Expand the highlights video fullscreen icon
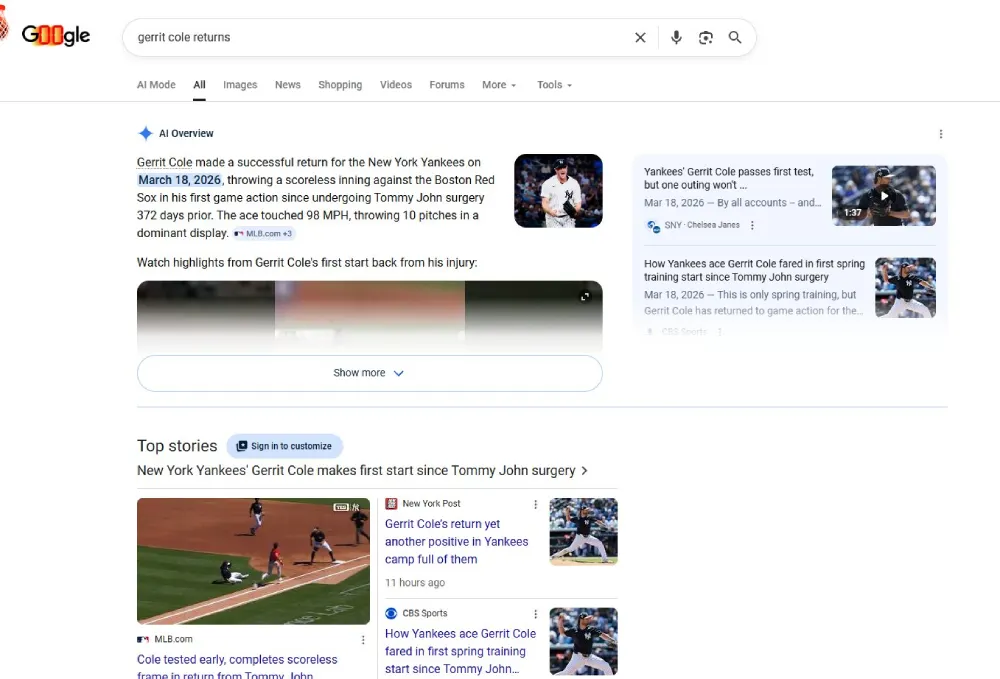Viewport: 1000px width, 679px height. (x=585, y=296)
